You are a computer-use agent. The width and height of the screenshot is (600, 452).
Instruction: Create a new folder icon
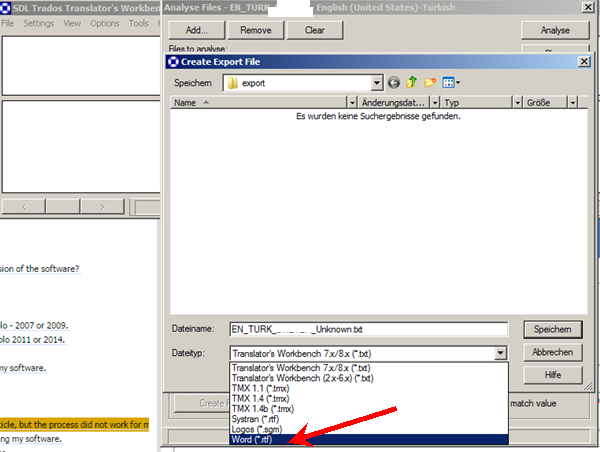click(430, 82)
